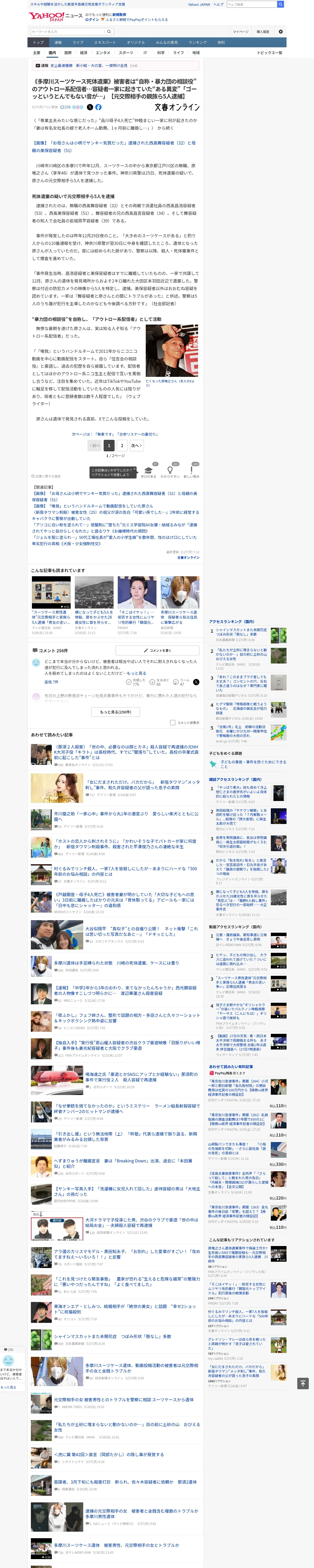Screen dimensions: 314x1568
Task: Click the 文春オンライン publisher logo
Action: [x=177, y=107]
